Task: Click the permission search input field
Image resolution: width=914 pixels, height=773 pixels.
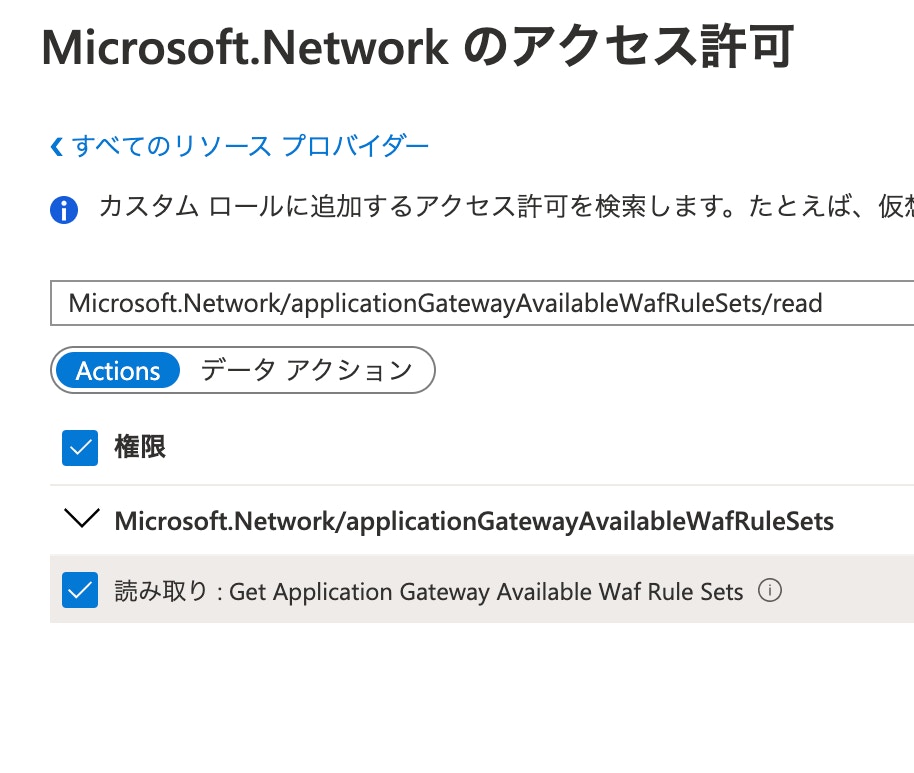Action: [480, 303]
